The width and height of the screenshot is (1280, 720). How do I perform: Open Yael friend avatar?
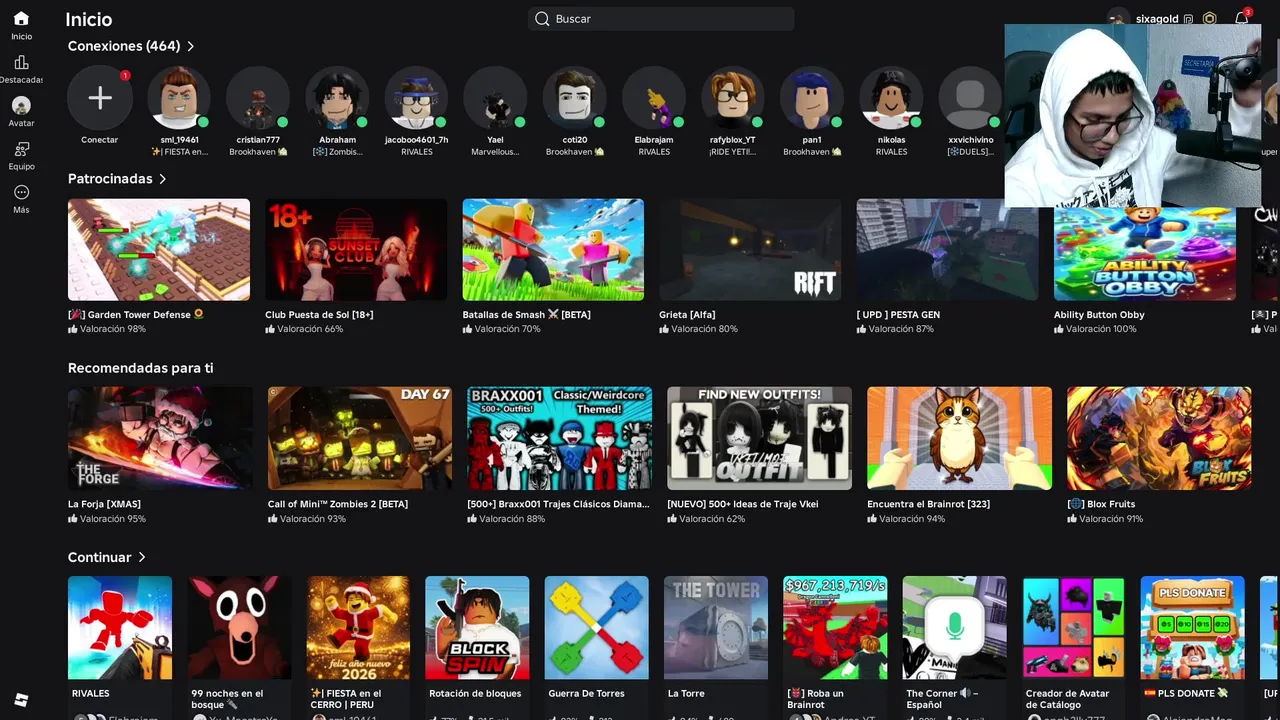point(495,97)
